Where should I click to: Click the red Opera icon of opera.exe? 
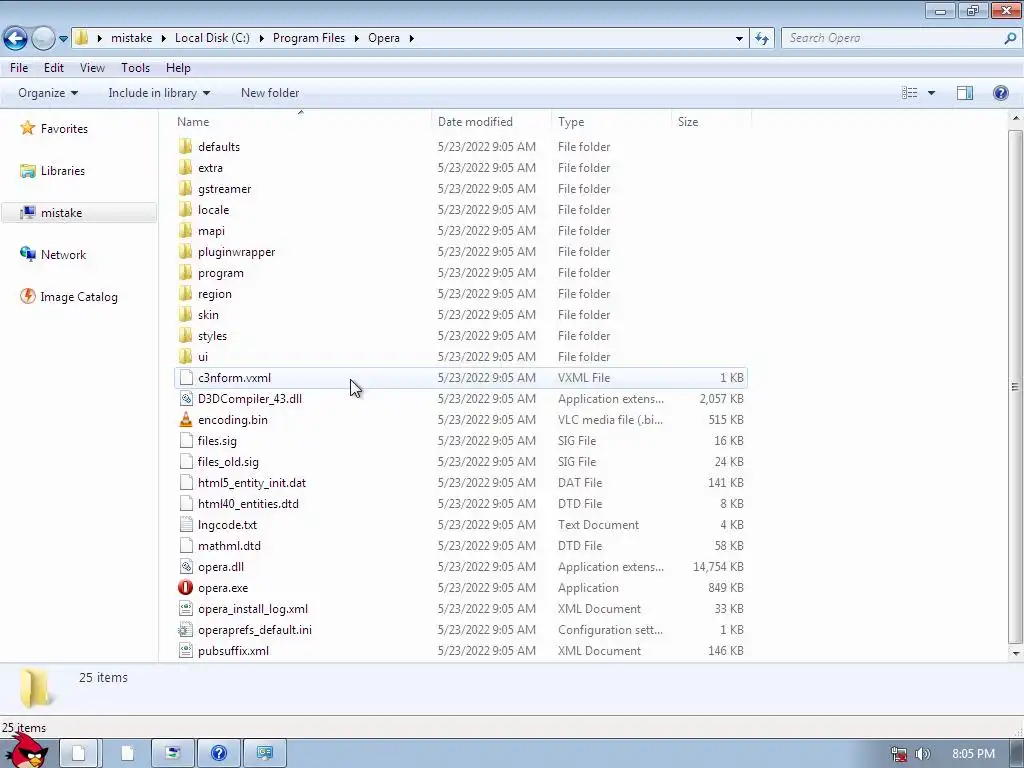pos(185,587)
